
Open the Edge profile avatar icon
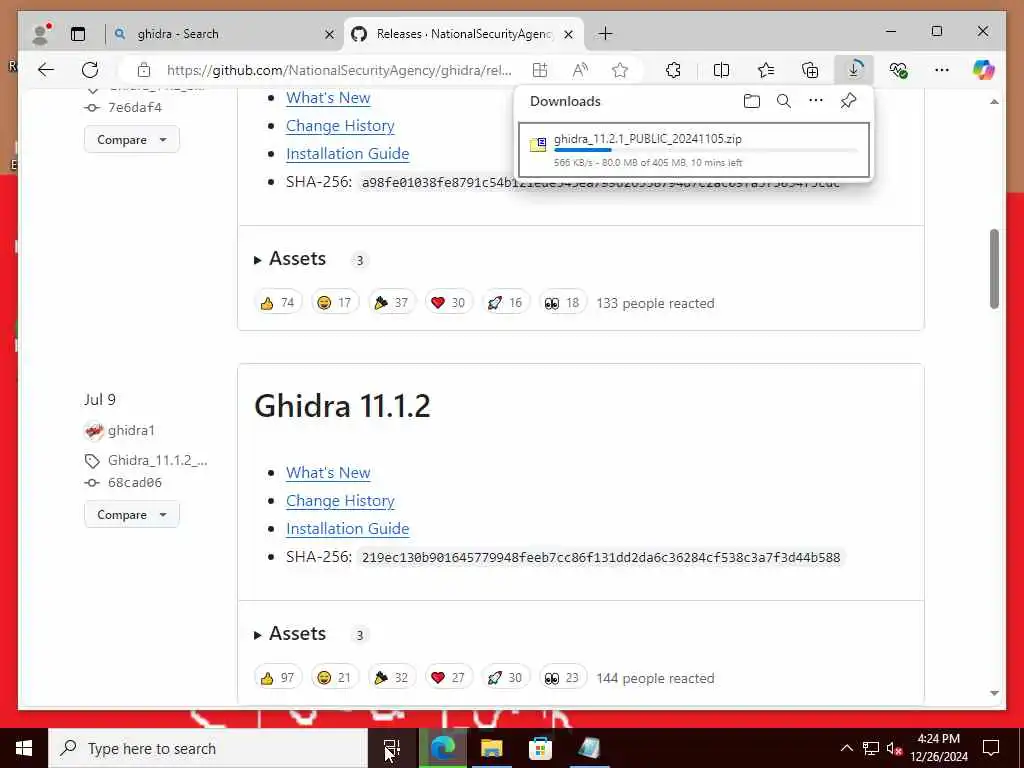tap(41, 34)
